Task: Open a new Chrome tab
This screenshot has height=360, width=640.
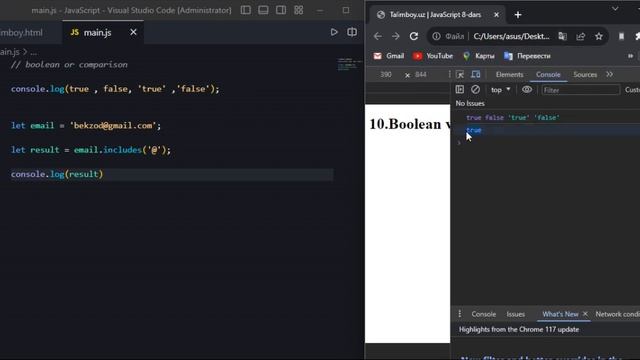Action: [x=518, y=15]
